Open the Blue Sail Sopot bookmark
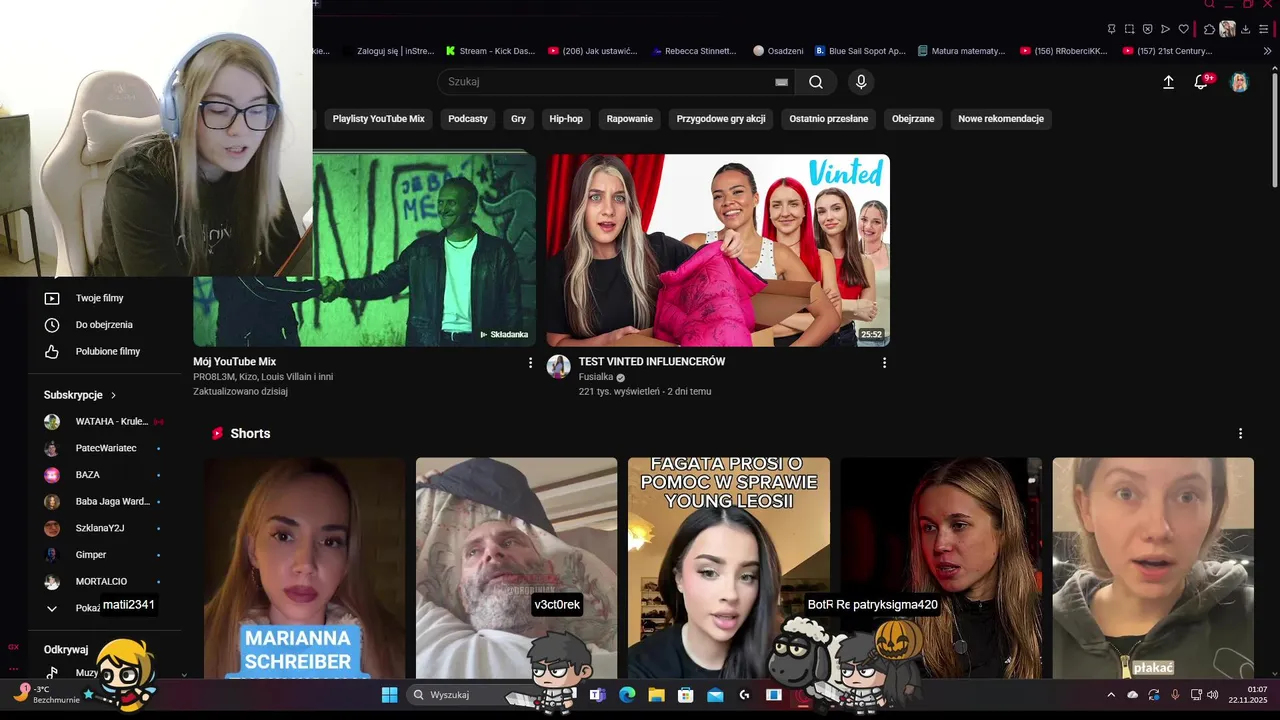The image size is (1280, 720). click(x=860, y=51)
